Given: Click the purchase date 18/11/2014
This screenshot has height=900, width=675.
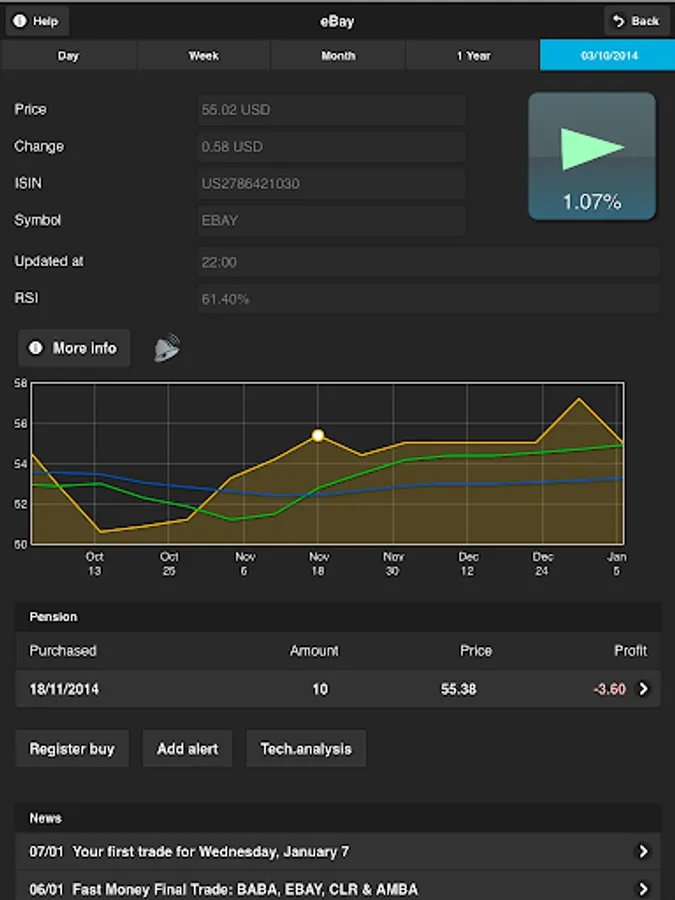Looking at the screenshot, I should click(x=64, y=689).
